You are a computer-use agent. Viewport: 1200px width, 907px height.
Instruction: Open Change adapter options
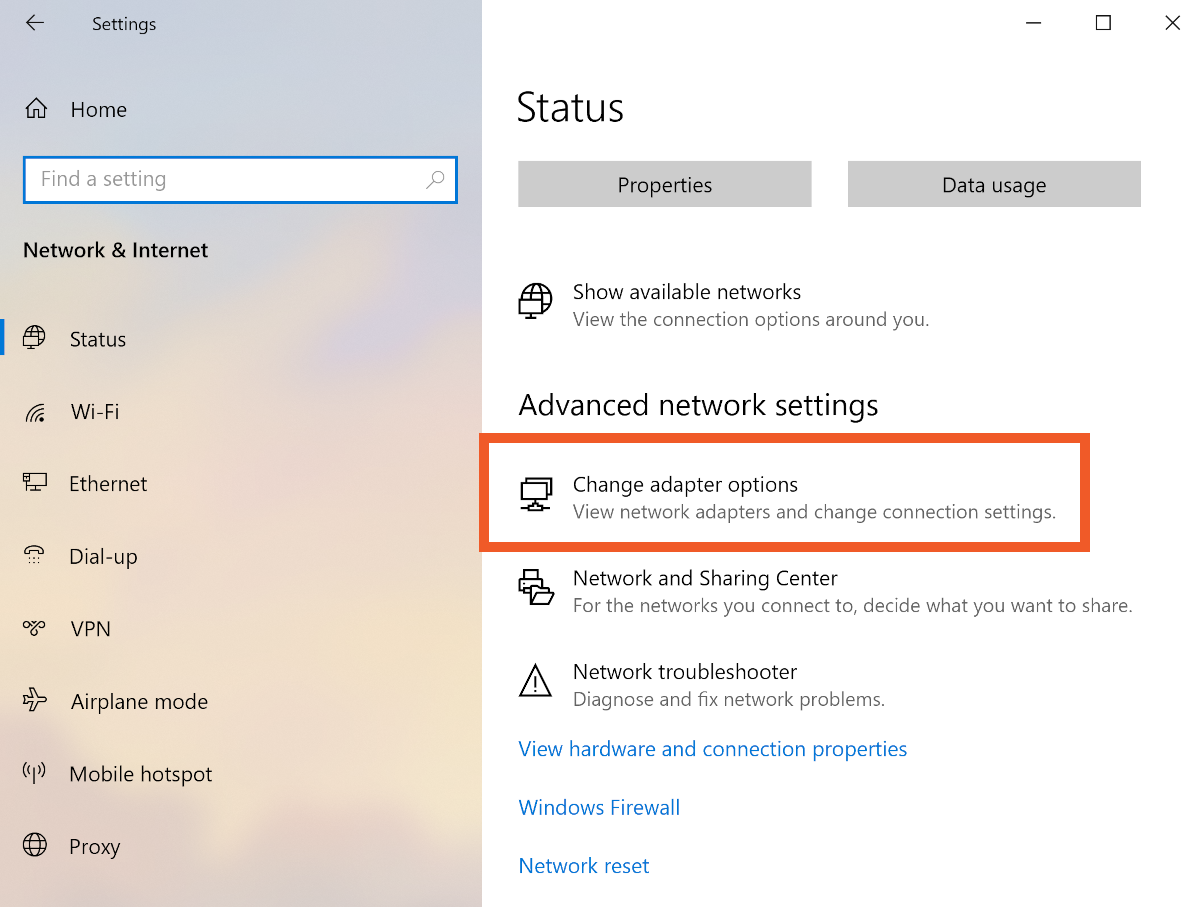(x=685, y=485)
